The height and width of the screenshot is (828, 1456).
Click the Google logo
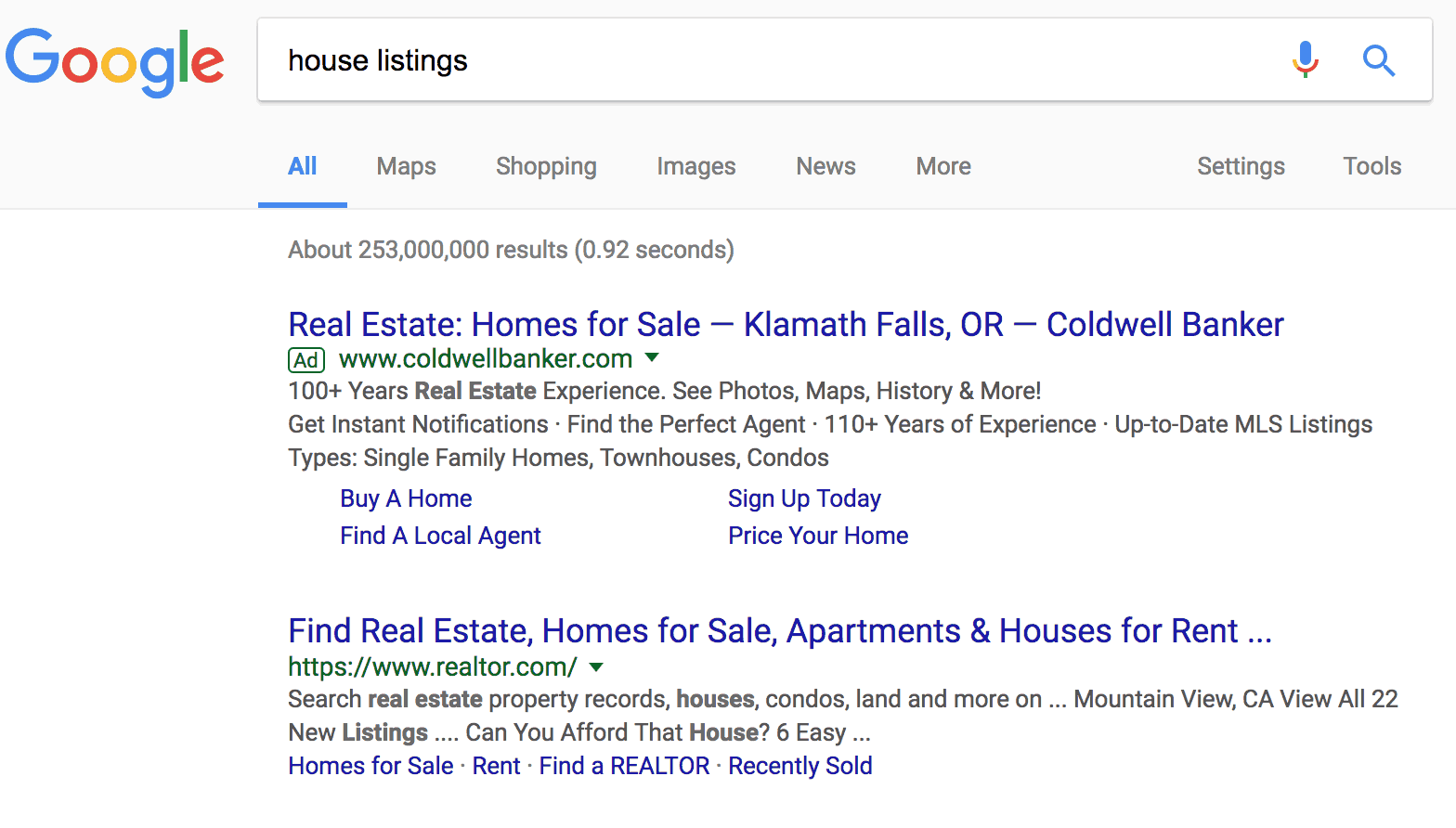point(115,62)
